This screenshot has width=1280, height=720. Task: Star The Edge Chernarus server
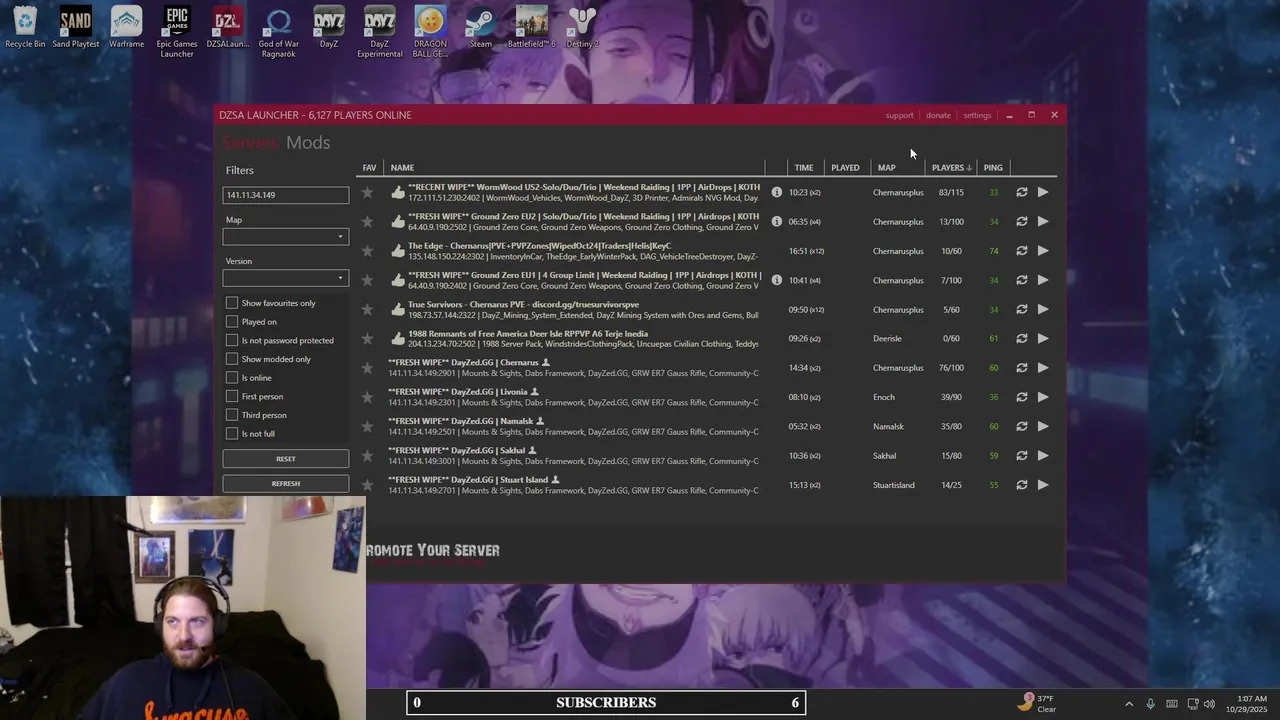(367, 251)
